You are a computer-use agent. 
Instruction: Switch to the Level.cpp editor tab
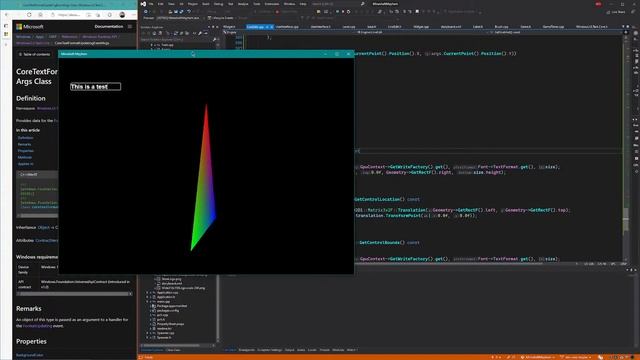pyautogui.click(x=349, y=27)
